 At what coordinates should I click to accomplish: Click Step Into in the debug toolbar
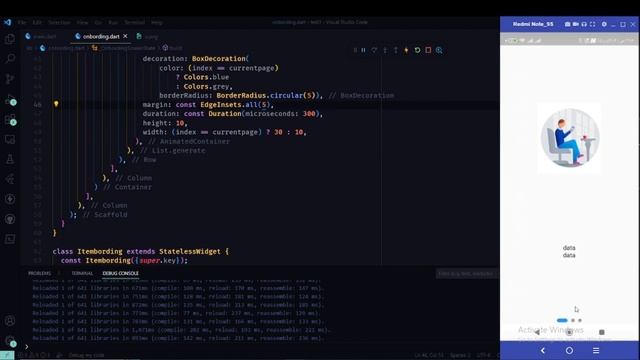coord(385,50)
